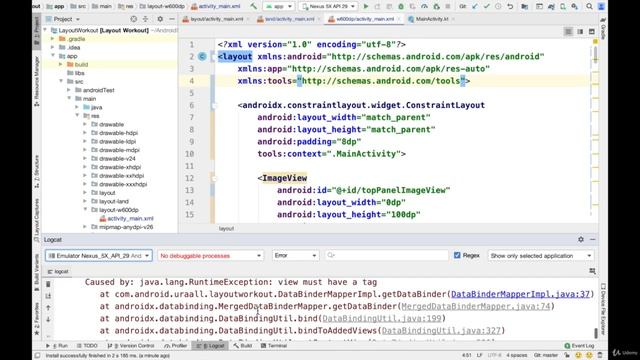Click the down arrow icon in logcat sidebar
Viewport: 640px width, 360px height.
coord(48,320)
